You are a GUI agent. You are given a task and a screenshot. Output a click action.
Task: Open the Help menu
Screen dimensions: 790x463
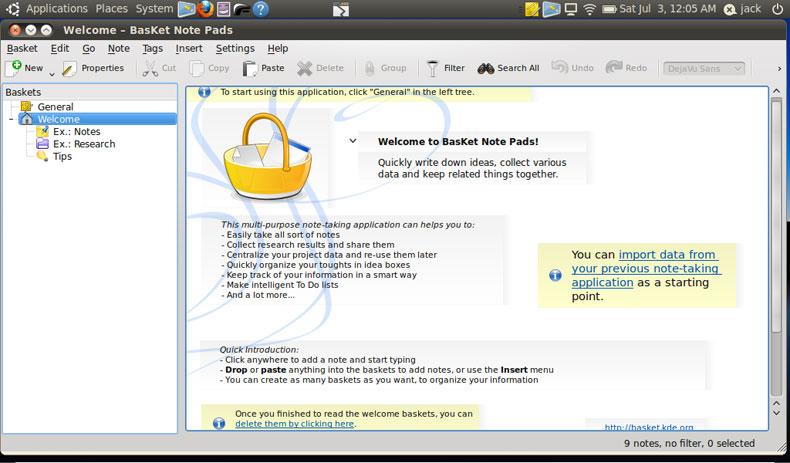tap(278, 48)
